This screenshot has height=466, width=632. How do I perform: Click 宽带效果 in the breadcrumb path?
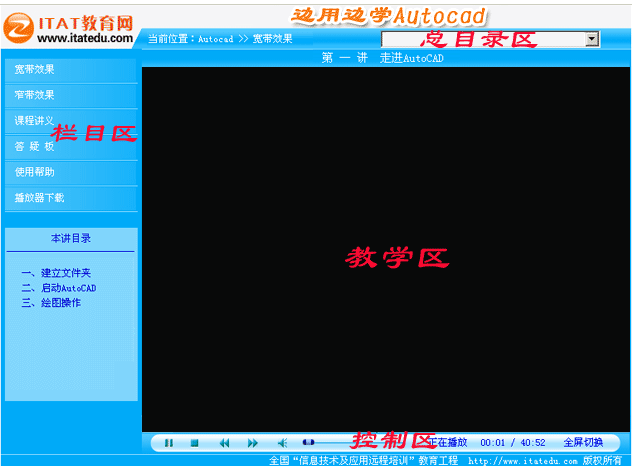tap(272, 39)
